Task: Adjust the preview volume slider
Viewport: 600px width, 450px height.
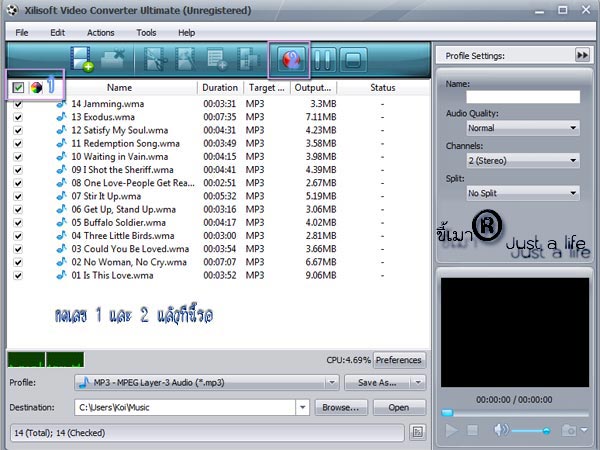Action: point(531,431)
